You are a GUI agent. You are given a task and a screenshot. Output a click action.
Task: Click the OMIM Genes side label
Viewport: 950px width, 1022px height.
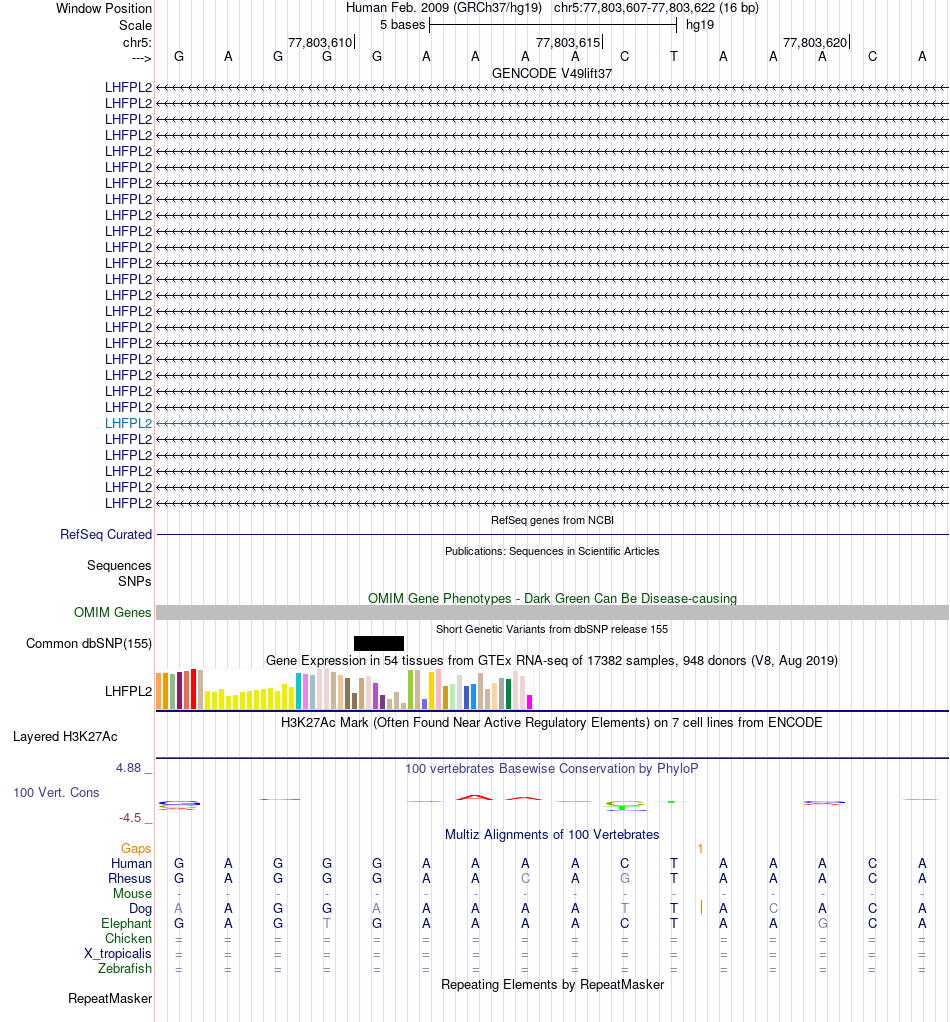pos(112,612)
